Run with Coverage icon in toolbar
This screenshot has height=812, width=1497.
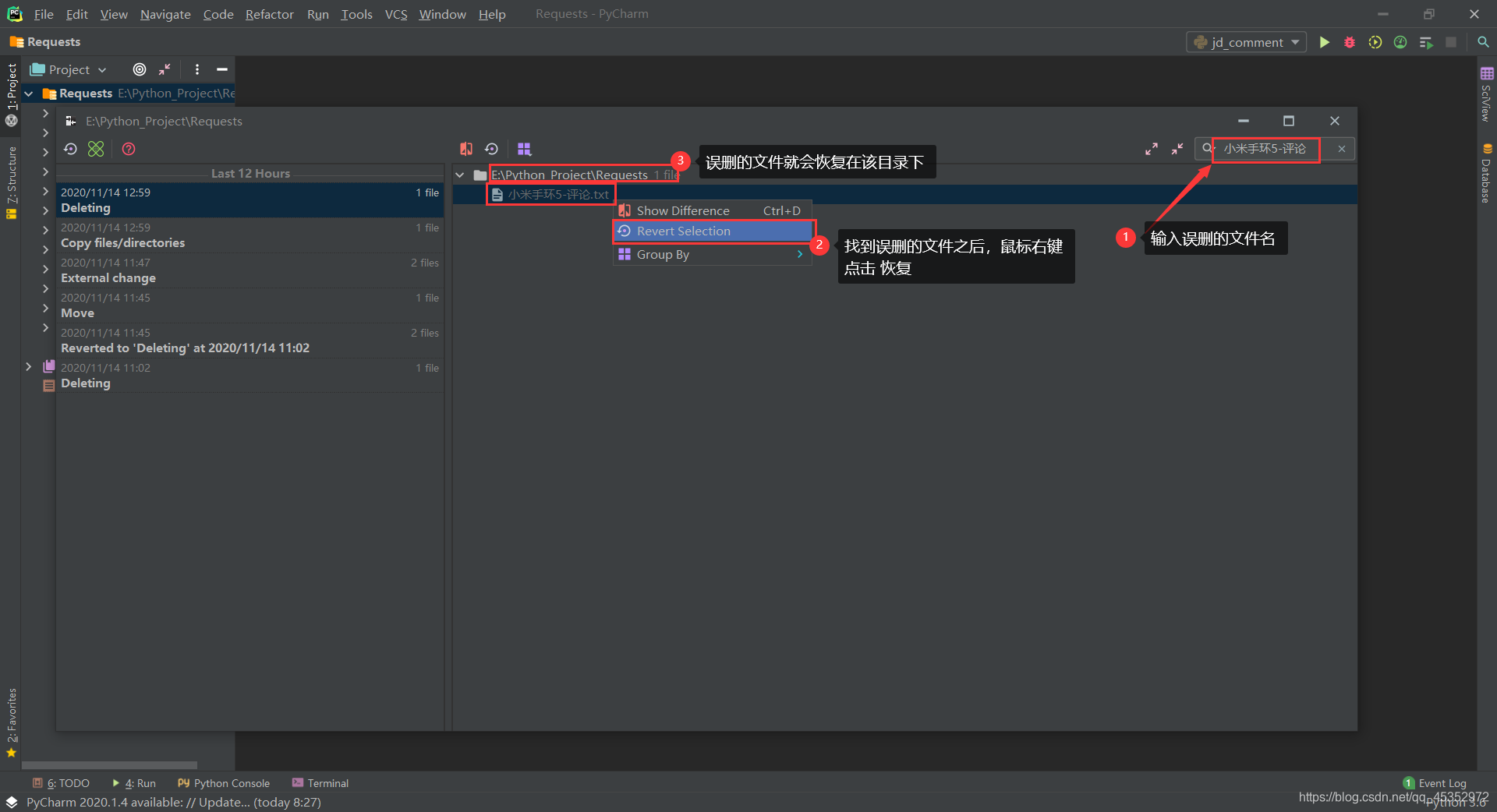[1375, 42]
